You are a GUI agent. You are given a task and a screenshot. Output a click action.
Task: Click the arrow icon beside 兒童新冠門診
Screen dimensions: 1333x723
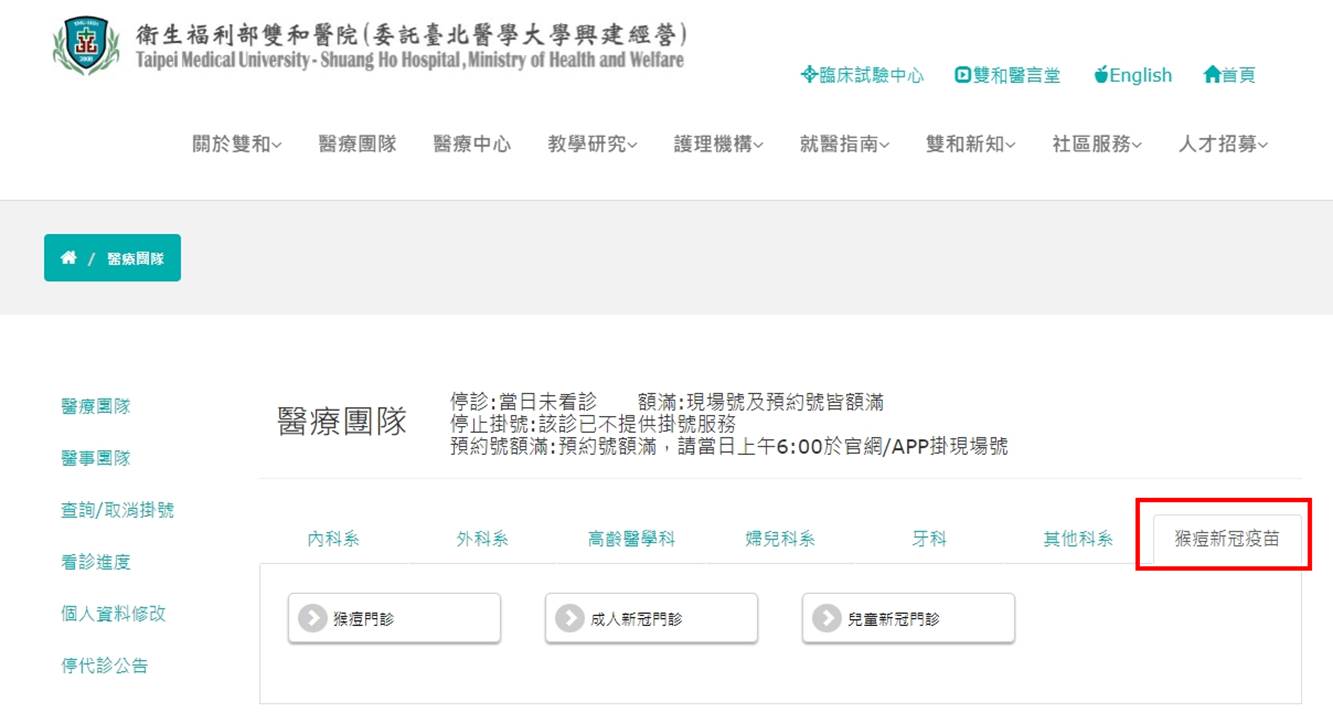tap(826, 618)
